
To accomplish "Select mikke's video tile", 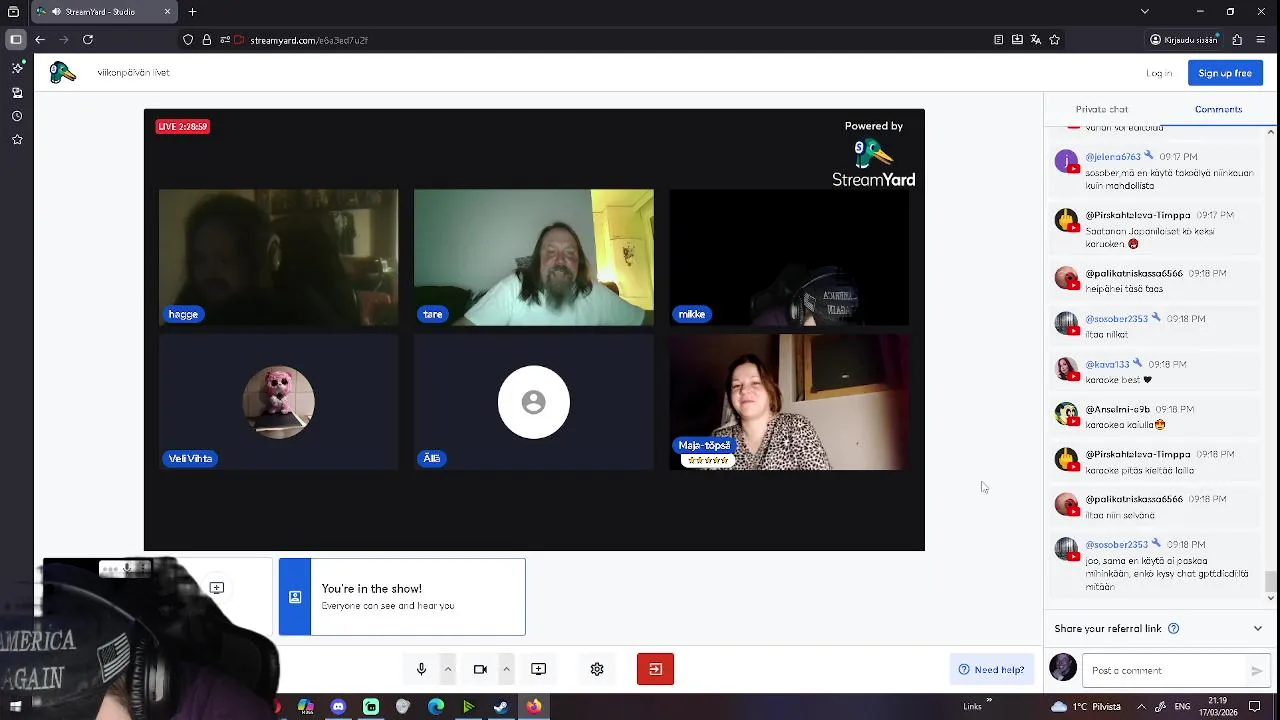I will 789,257.
